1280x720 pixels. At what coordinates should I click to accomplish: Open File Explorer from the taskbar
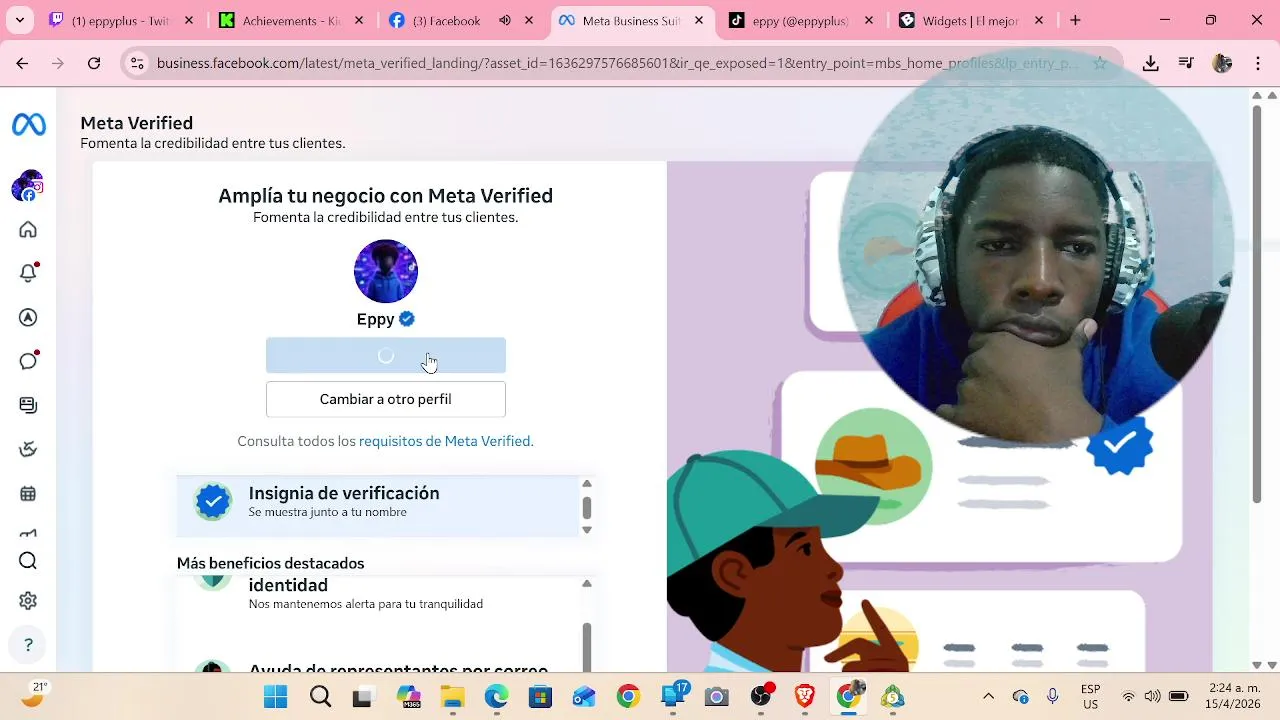click(x=452, y=696)
